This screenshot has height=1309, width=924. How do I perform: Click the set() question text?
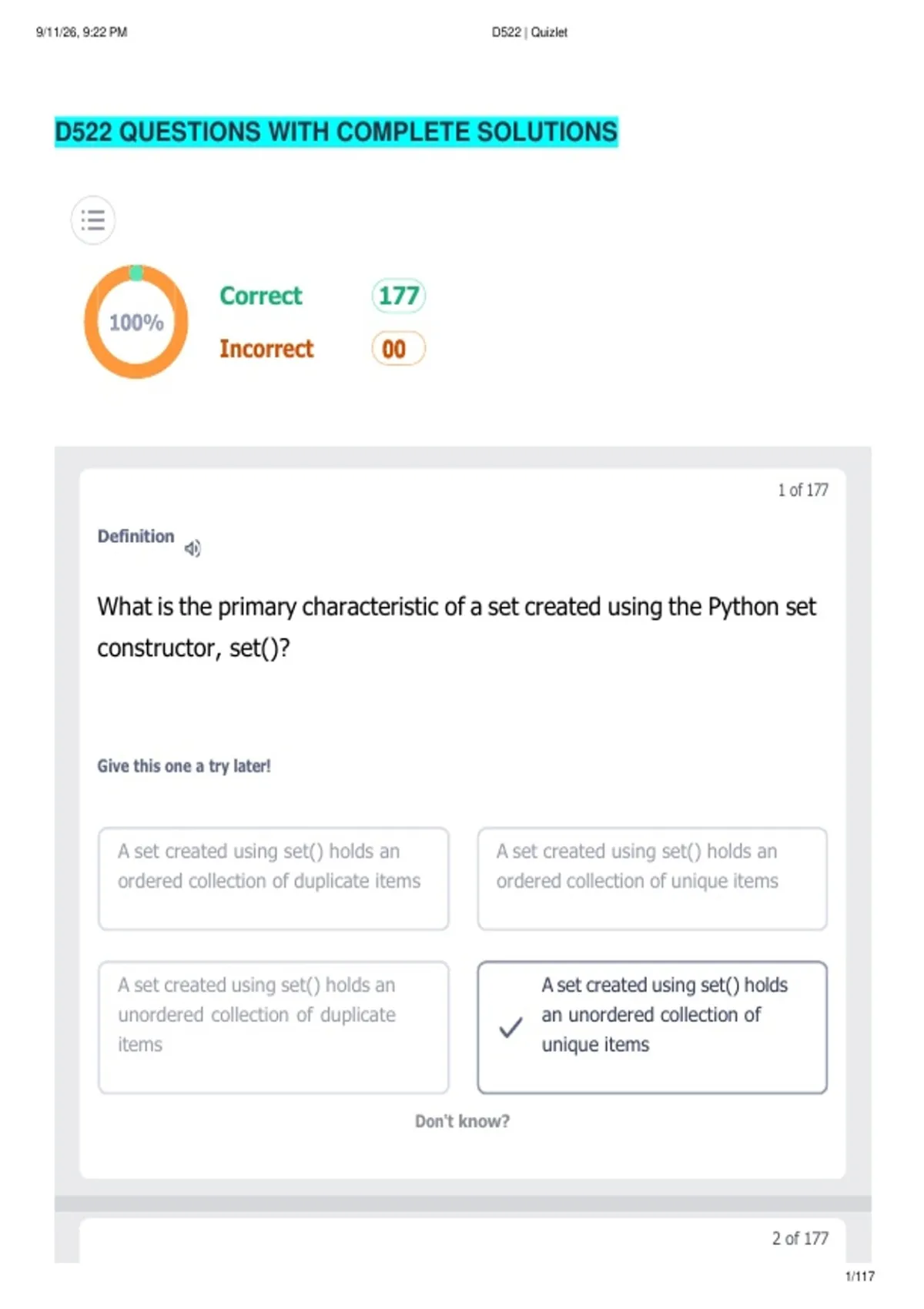click(457, 628)
